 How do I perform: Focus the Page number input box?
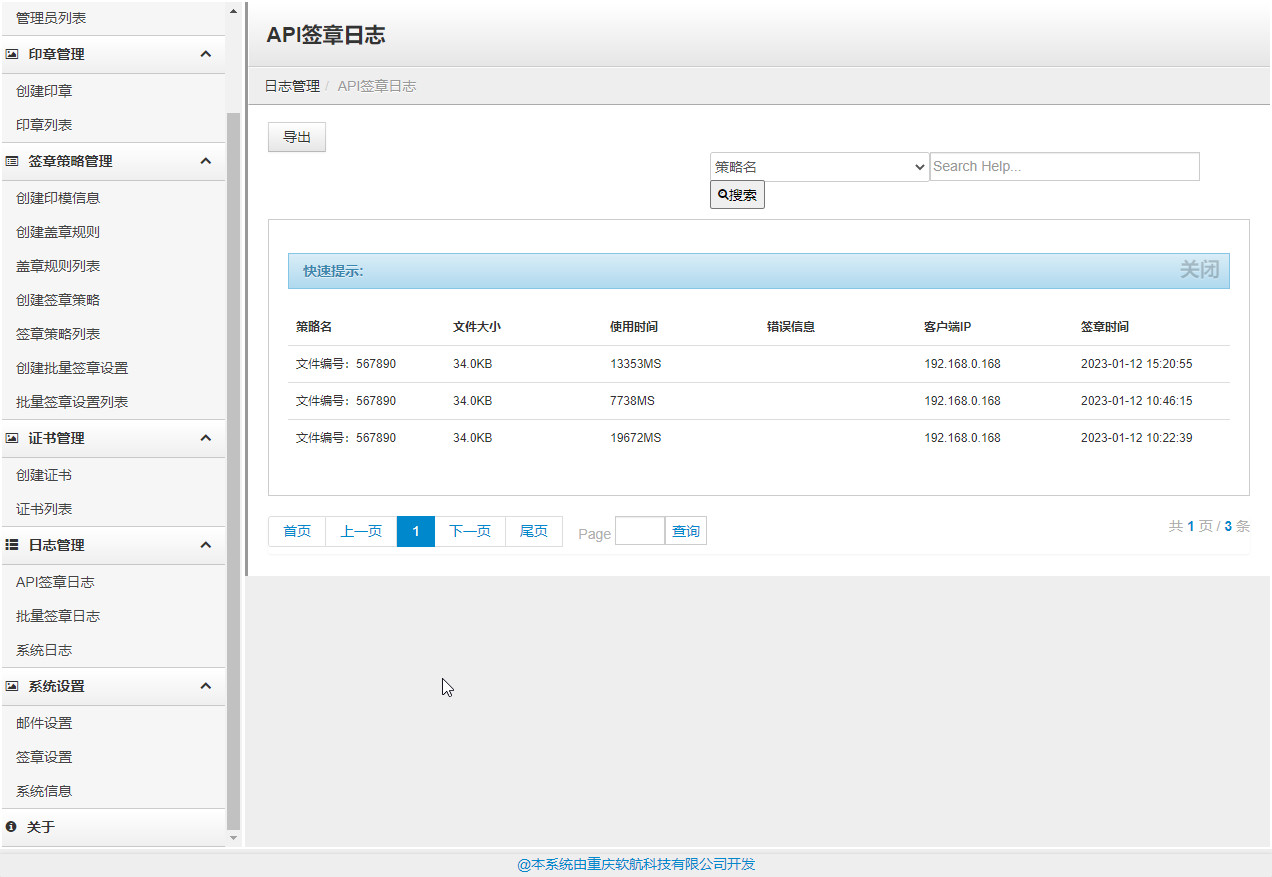pos(640,531)
